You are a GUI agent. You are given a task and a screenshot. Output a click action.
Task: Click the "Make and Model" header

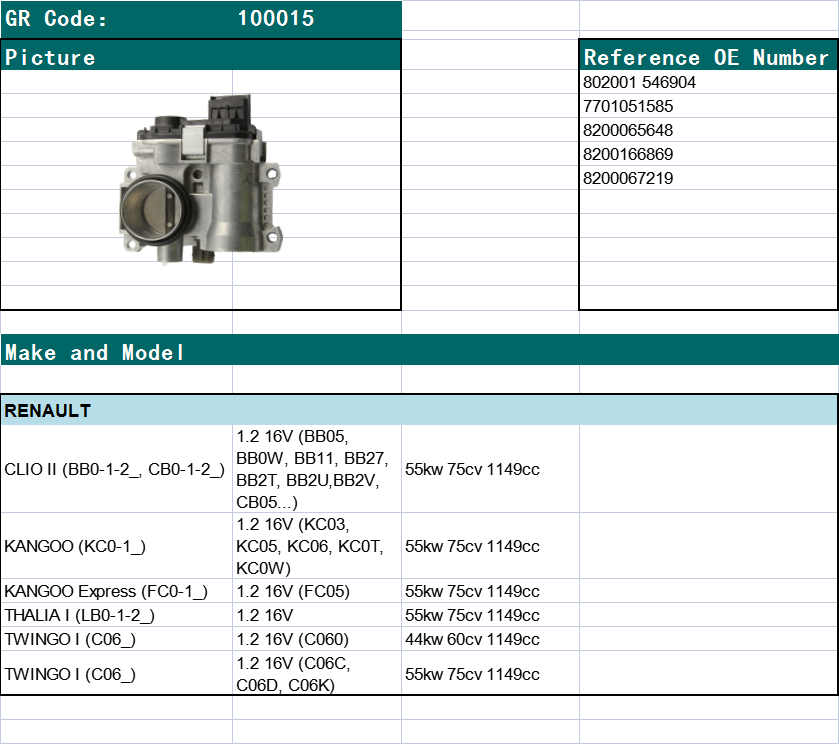(420, 351)
